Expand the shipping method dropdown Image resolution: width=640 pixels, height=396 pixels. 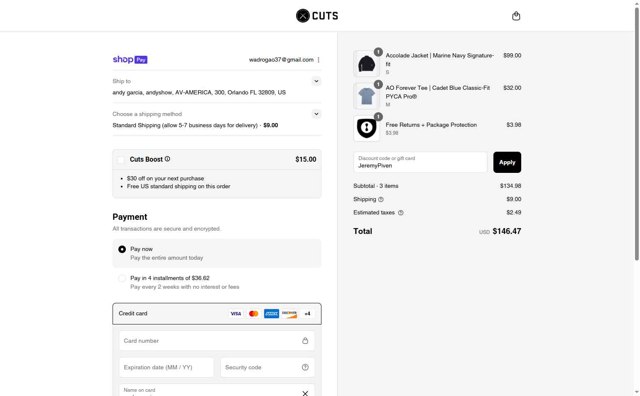click(316, 114)
